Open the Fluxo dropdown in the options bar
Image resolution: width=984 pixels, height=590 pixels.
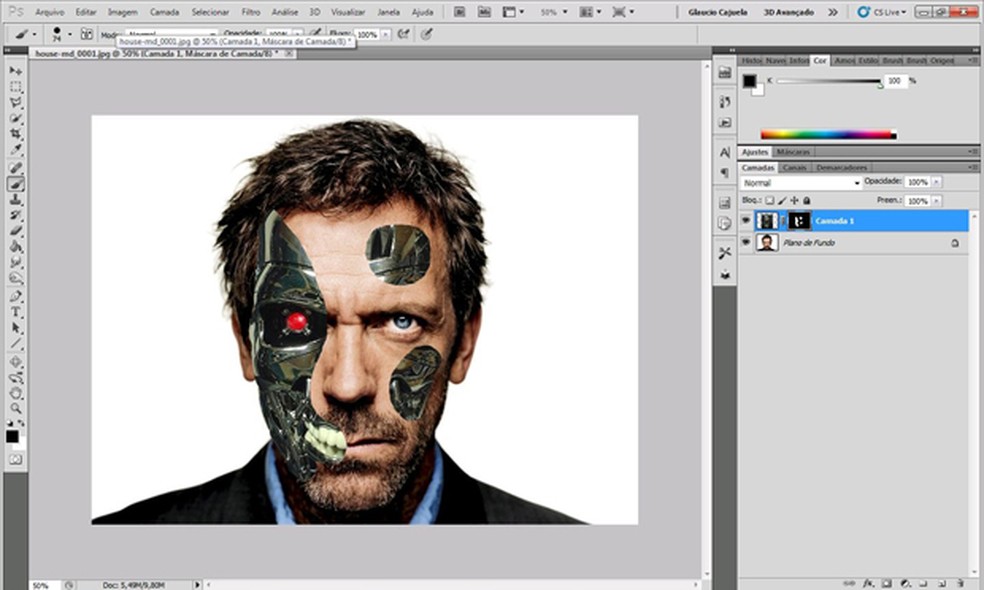click(385, 33)
